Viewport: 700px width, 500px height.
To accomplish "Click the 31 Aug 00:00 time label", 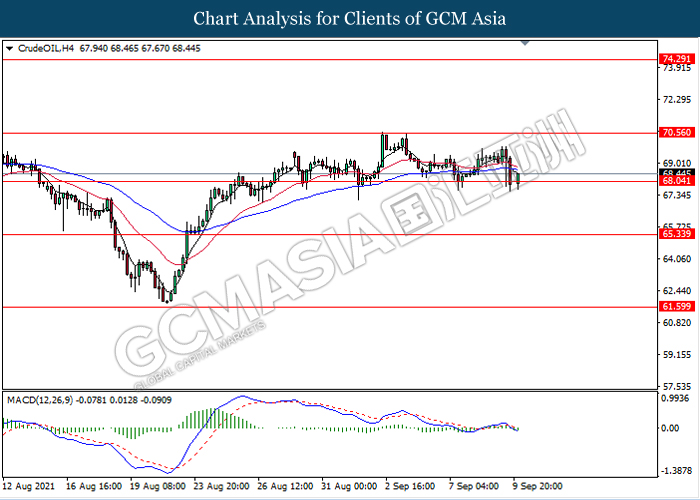I will [351, 486].
